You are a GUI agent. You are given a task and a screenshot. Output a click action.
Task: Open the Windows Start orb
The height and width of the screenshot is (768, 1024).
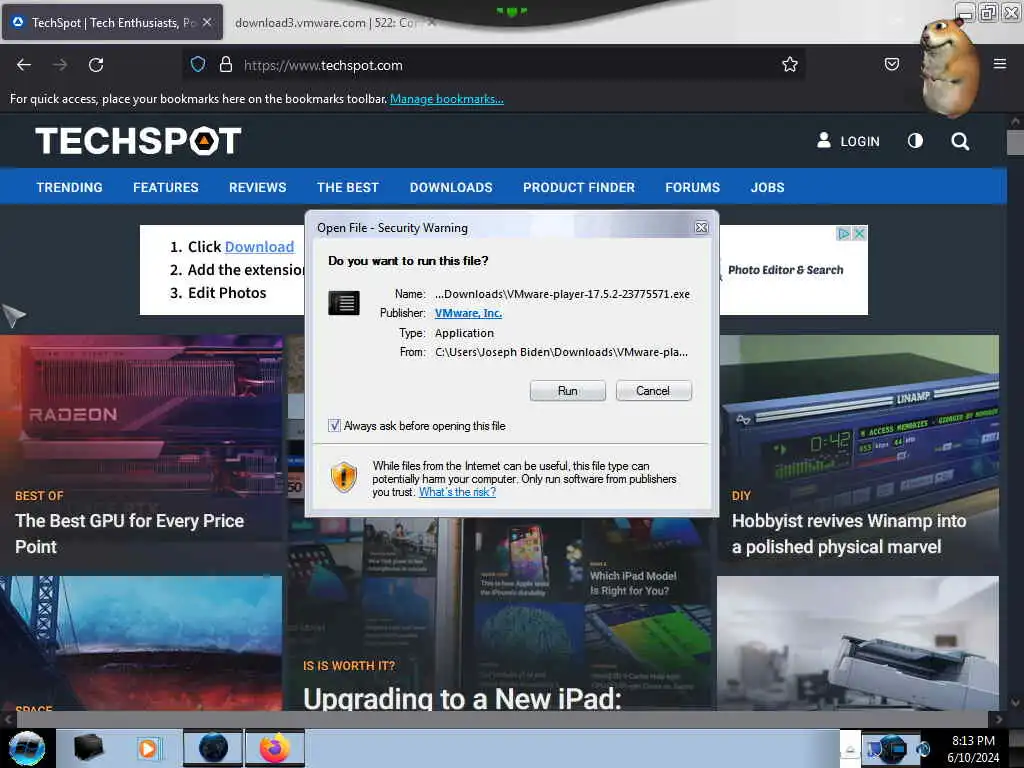[x=27, y=748]
